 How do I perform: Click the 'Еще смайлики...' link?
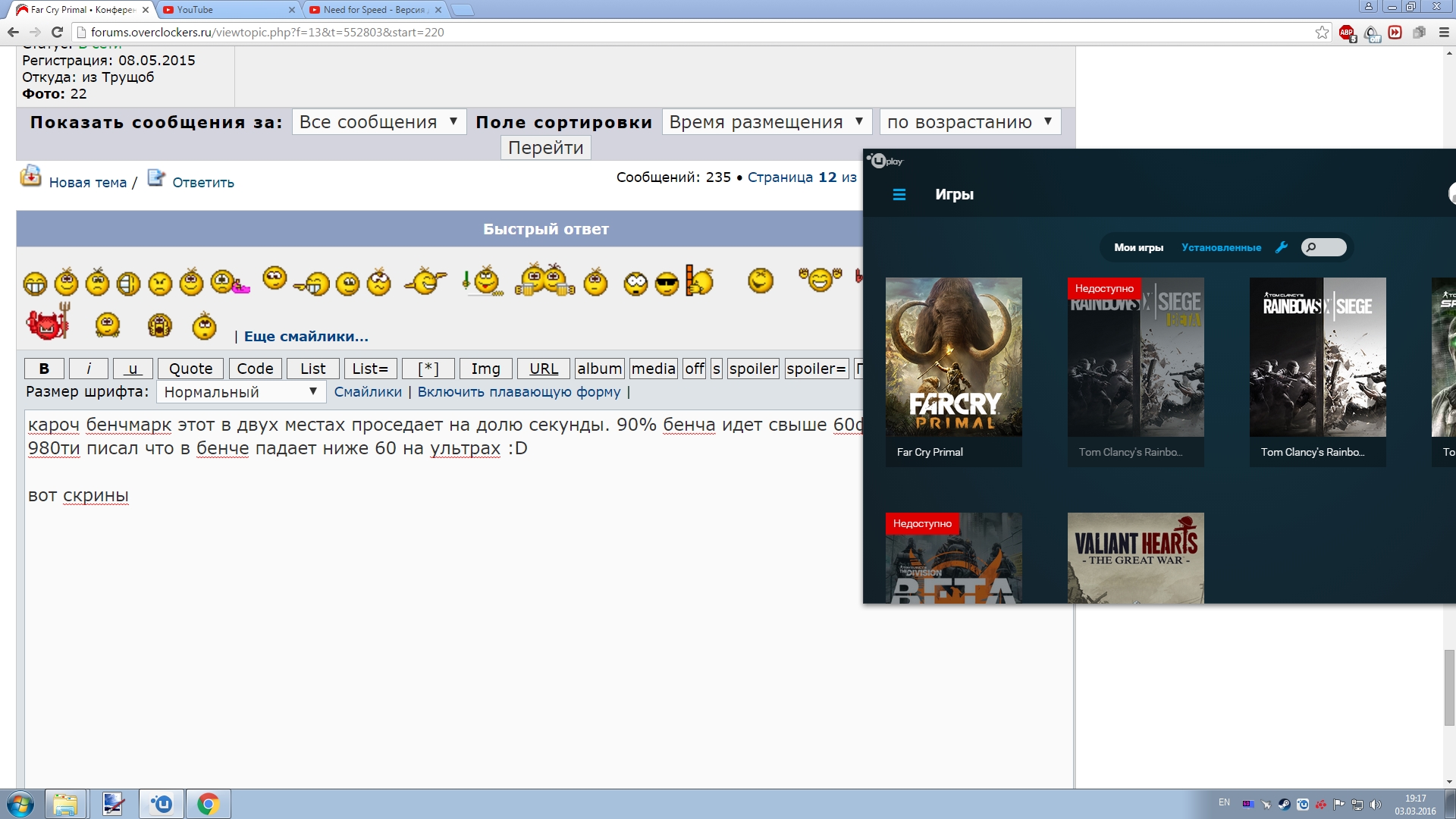coord(306,336)
